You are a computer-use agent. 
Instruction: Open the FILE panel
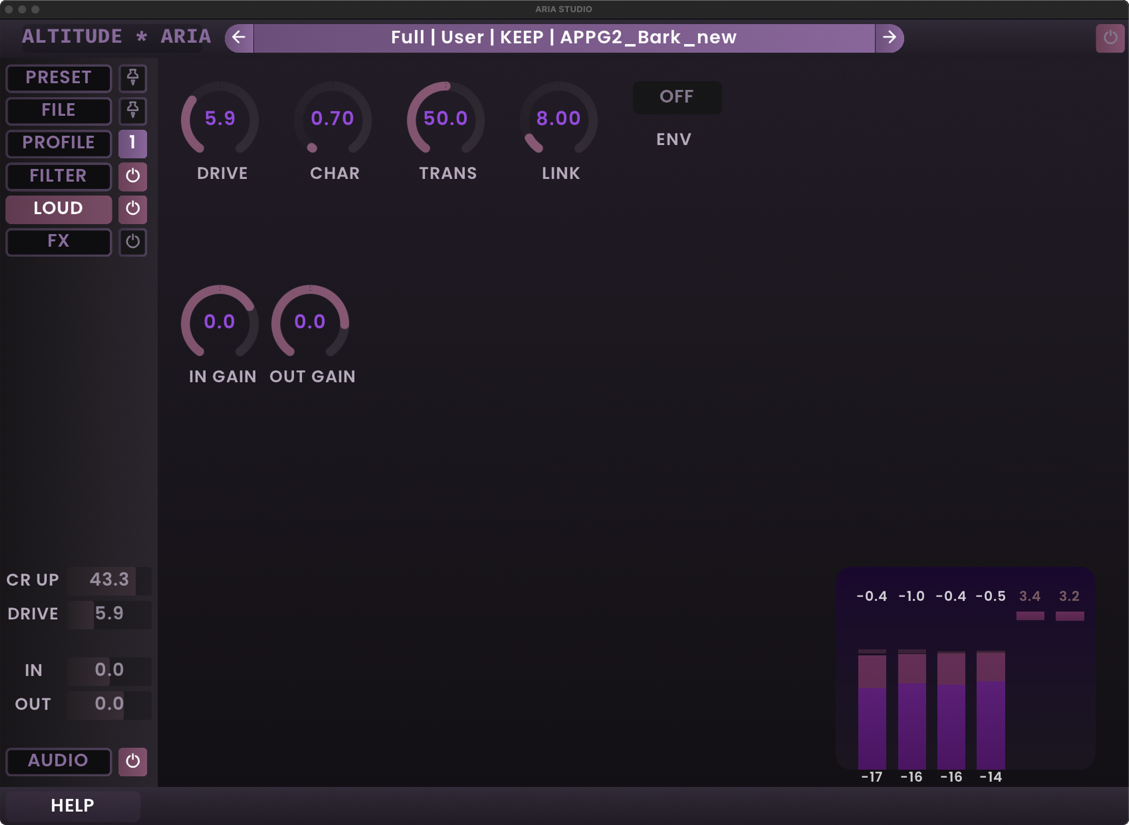59,111
